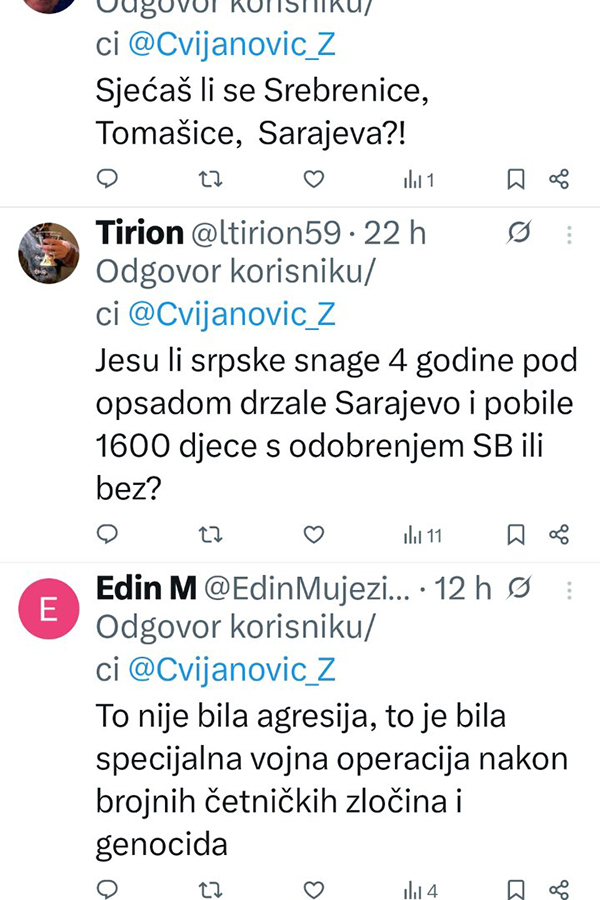
Task: Share the Srebrenice tweet
Action: click(x=559, y=180)
